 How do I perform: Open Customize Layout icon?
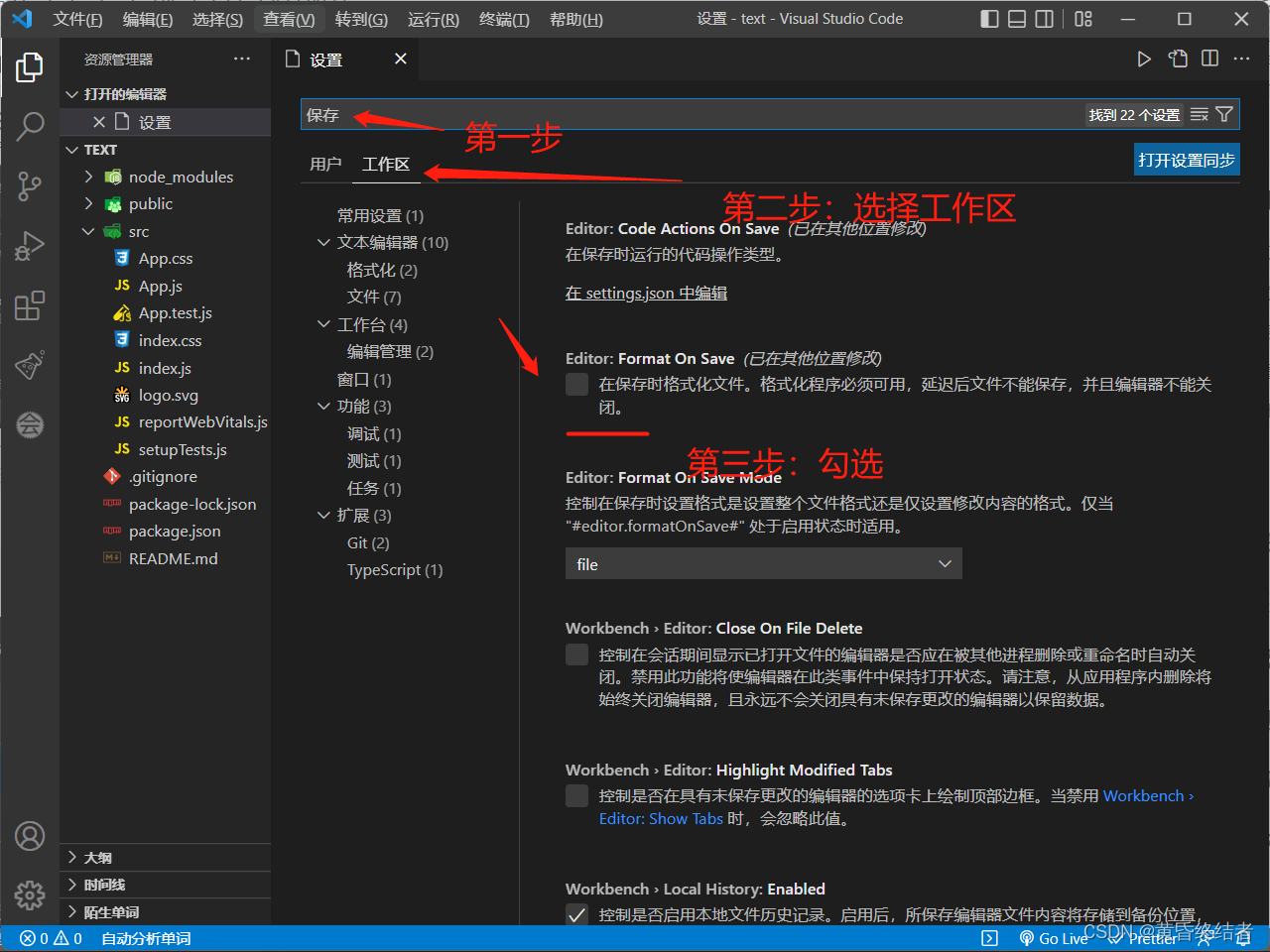point(1083,19)
